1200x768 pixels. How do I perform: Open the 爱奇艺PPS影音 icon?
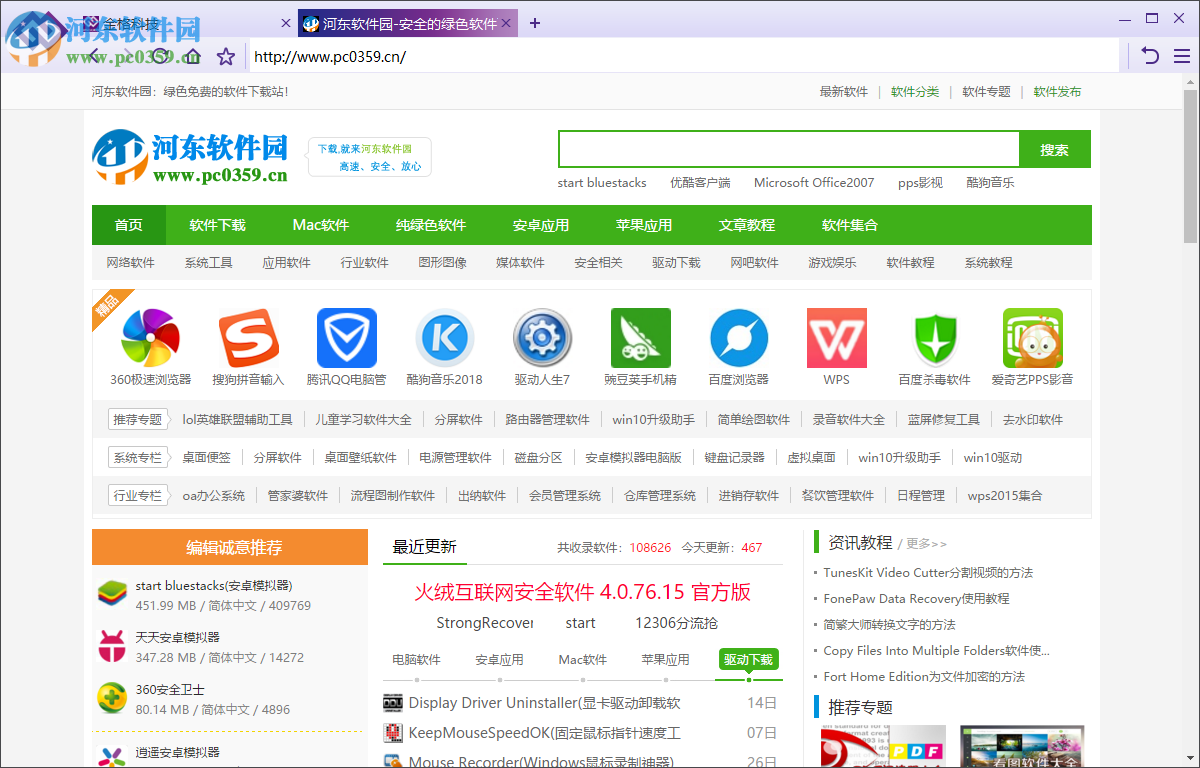tap(1033, 338)
